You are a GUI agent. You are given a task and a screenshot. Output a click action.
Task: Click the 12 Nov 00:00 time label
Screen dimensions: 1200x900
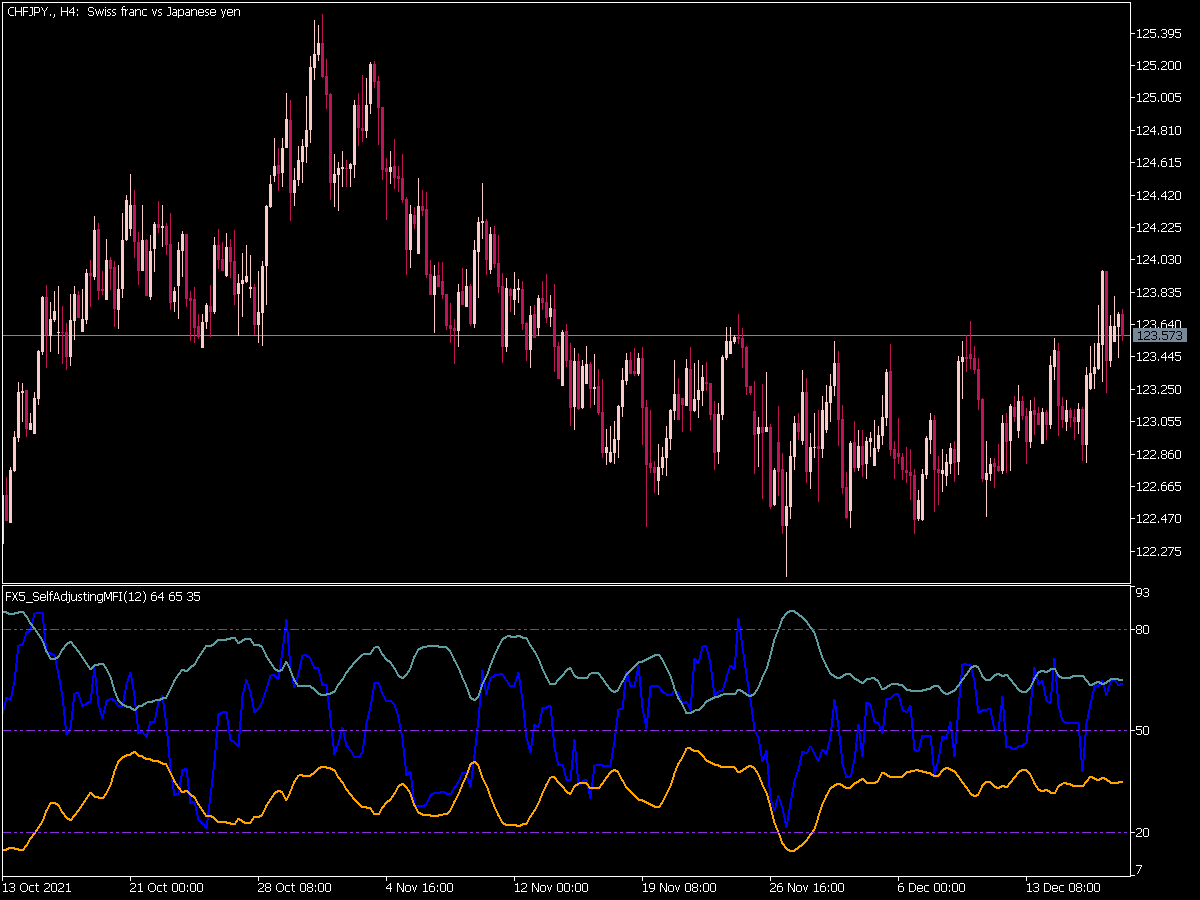(550, 887)
